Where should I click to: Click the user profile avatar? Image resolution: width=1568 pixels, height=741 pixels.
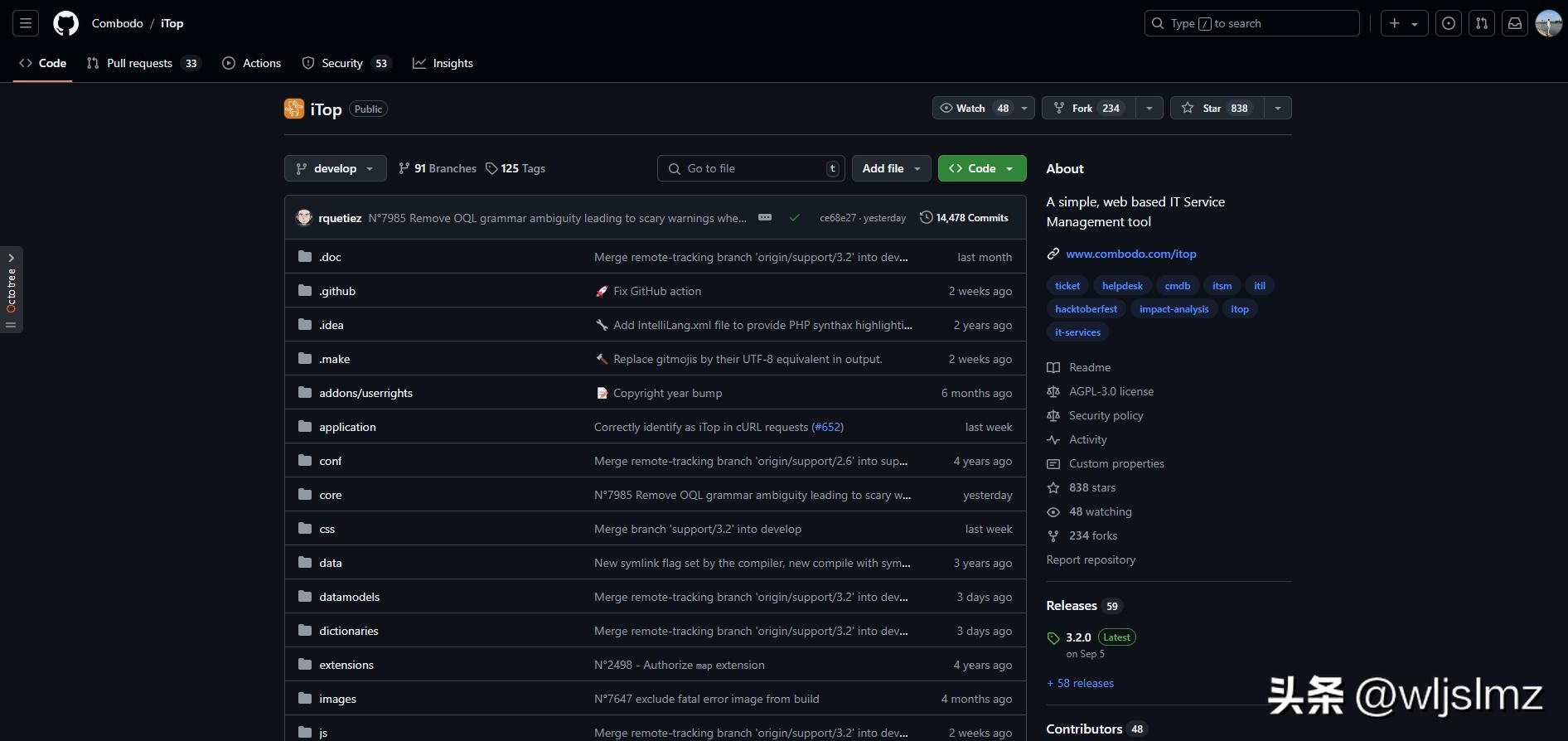pyautogui.click(x=1548, y=23)
